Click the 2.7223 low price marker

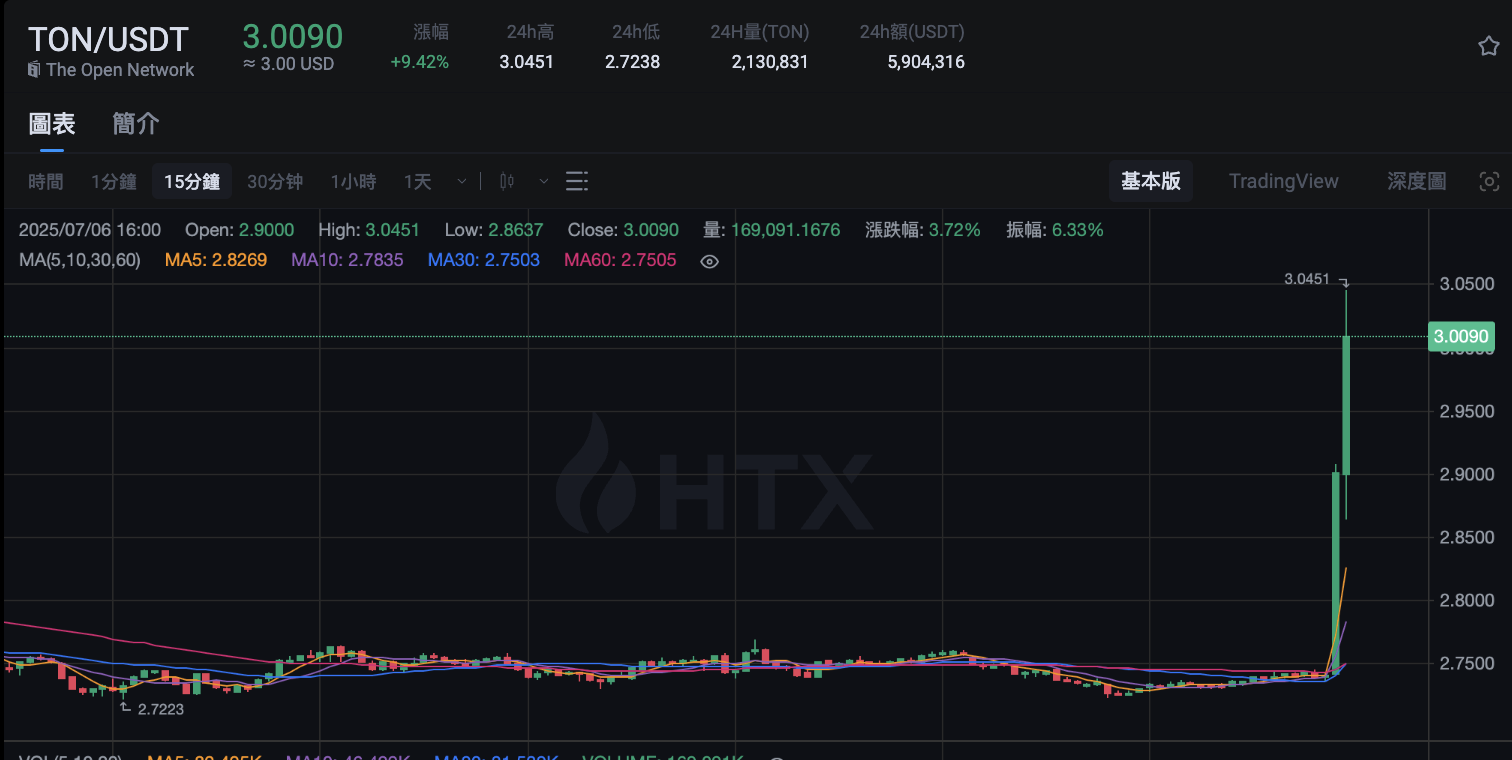160,708
